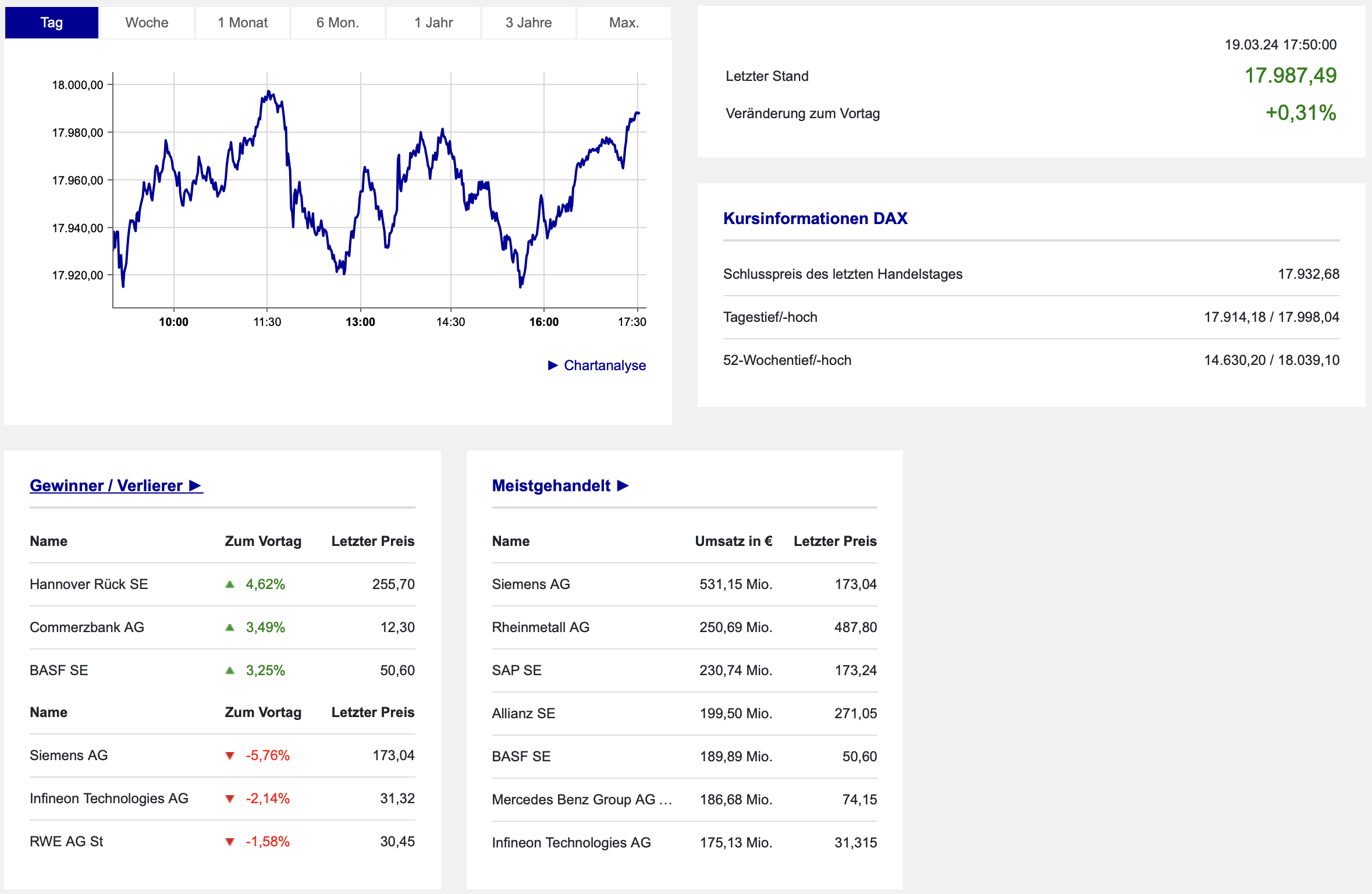The height and width of the screenshot is (894, 1372).
Task: Click green up arrow beside Commerzbank AG
Action: [x=230, y=627]
